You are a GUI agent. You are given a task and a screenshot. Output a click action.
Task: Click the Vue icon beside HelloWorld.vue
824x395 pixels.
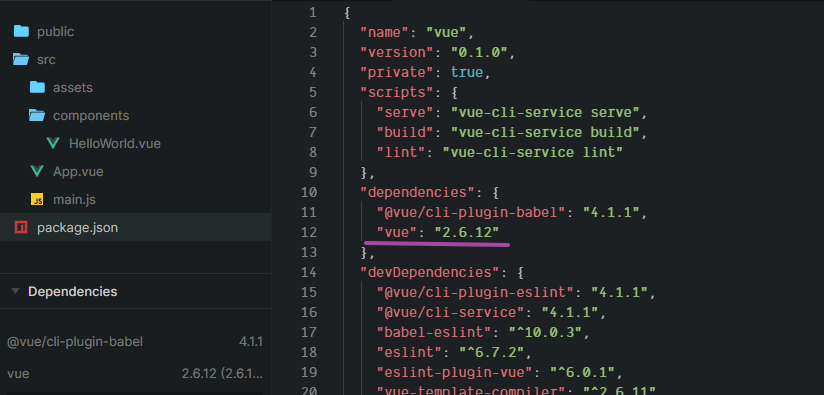pos(53,143)
